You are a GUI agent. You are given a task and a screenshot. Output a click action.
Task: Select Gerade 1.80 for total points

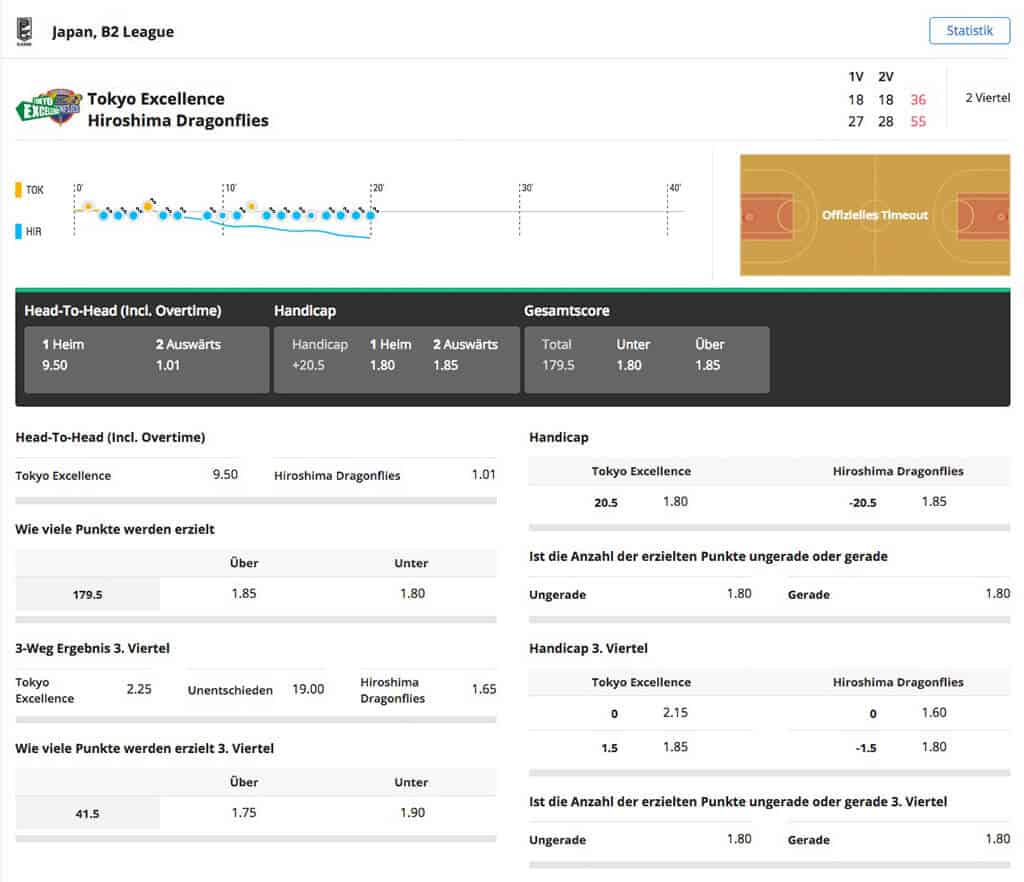[x=899, y=594]
